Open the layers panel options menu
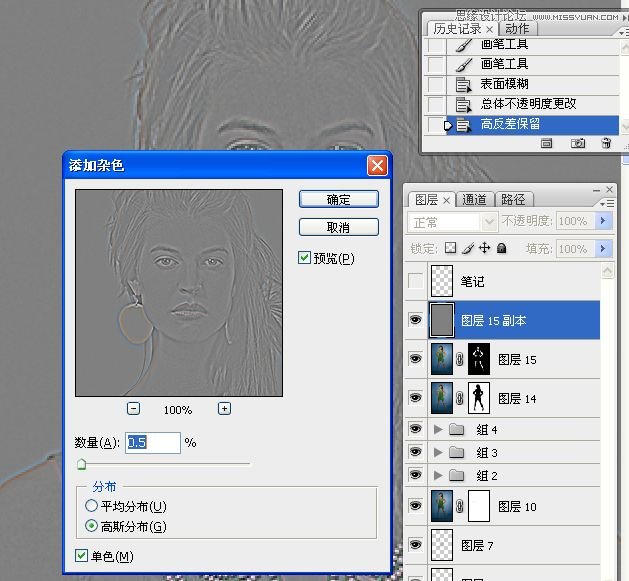This screenshot has height=581, width=629. 607,203
